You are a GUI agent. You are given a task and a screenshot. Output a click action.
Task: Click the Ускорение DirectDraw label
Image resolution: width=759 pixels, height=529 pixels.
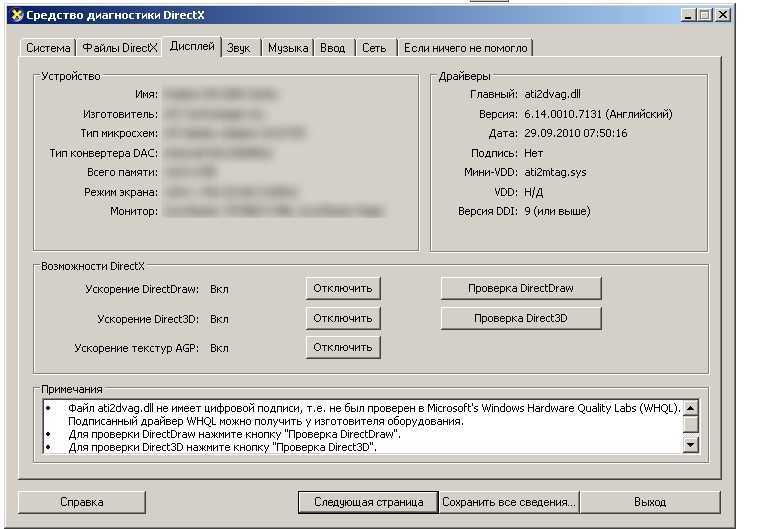coord(142,289)
